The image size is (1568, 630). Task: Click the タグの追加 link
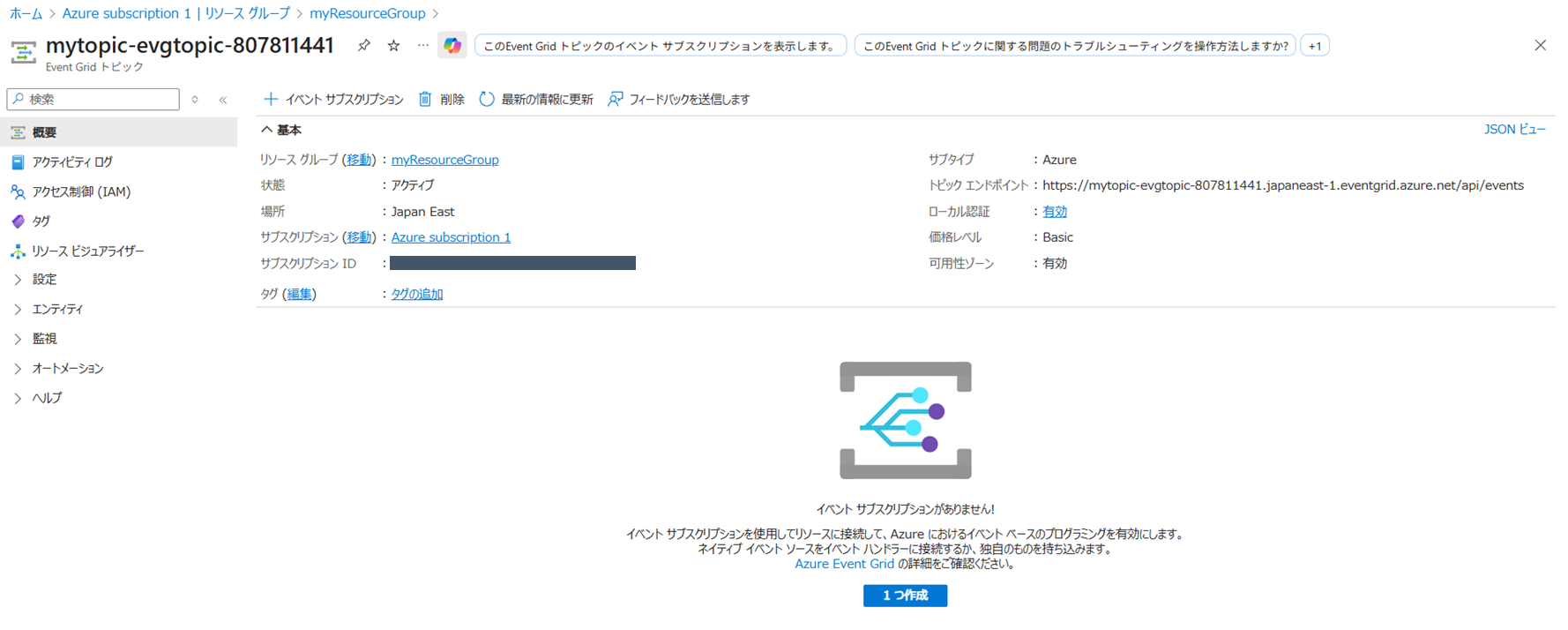point(417,294)
